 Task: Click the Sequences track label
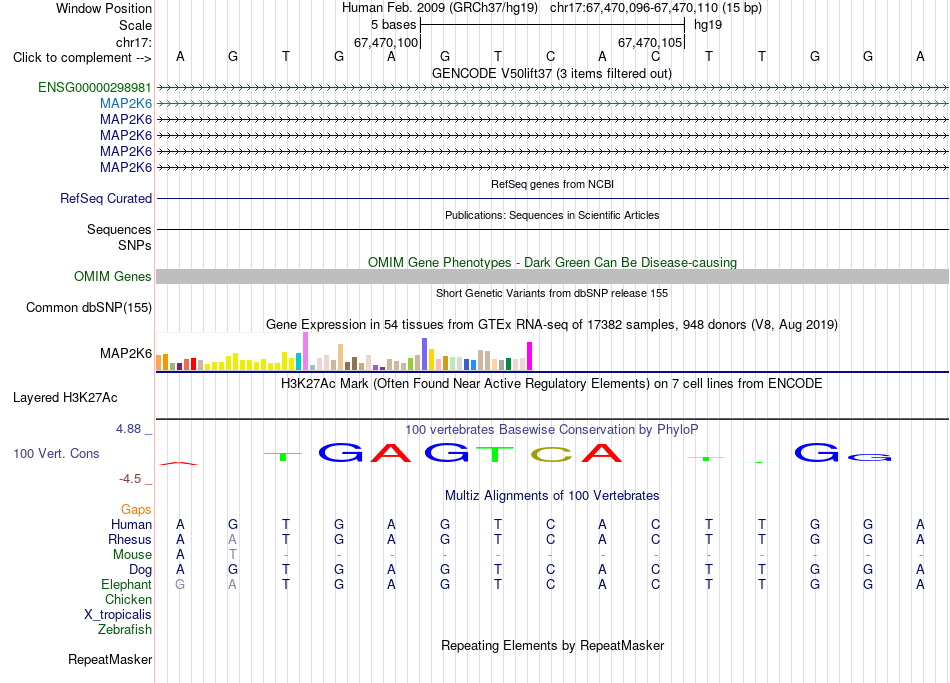point(119,229)
